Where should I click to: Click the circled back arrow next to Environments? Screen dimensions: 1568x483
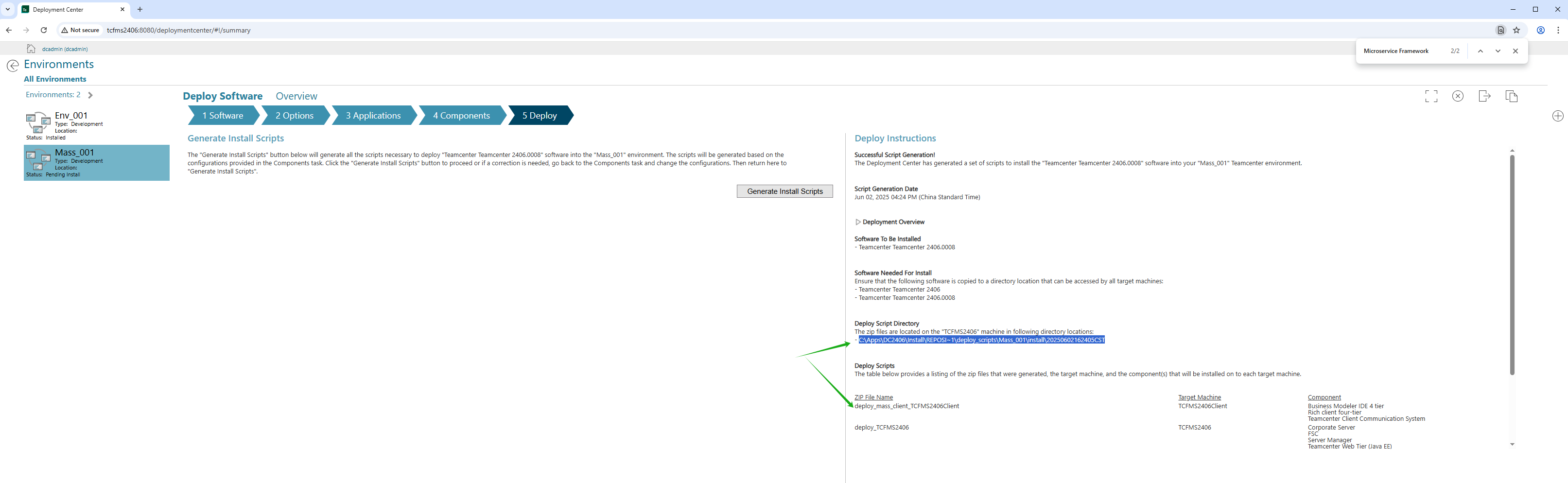point(13,66)
